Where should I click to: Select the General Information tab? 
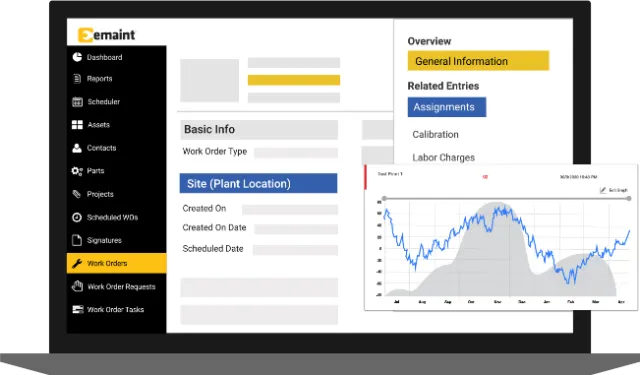tap(478, 61)
